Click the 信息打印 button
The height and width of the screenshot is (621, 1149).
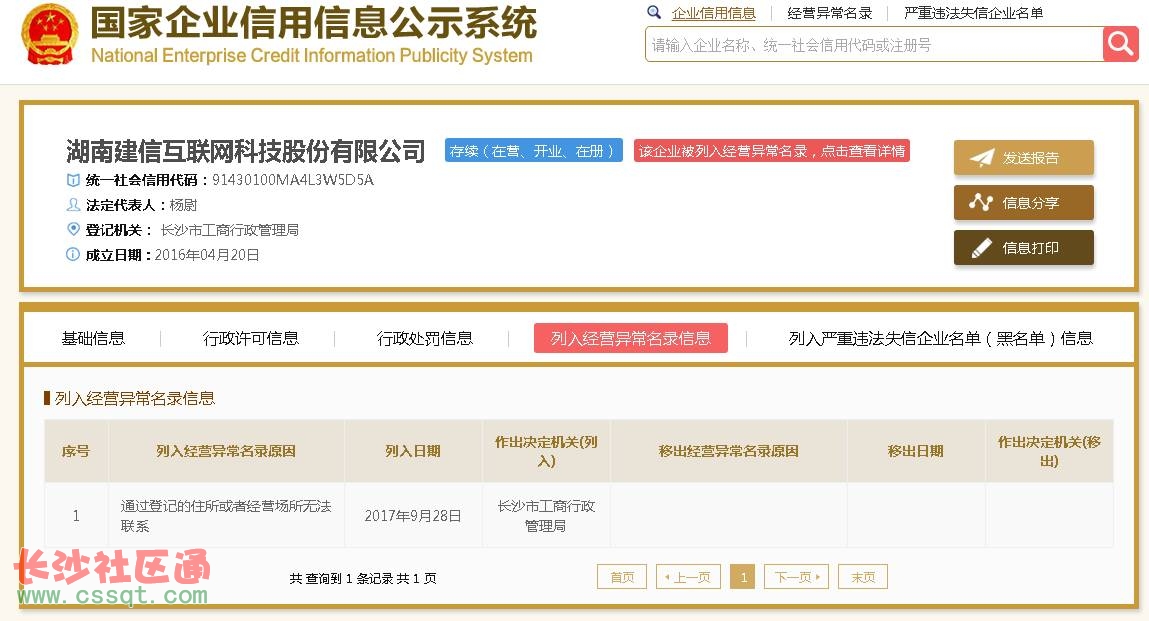pyautogui.click(x=1024, y=248)
